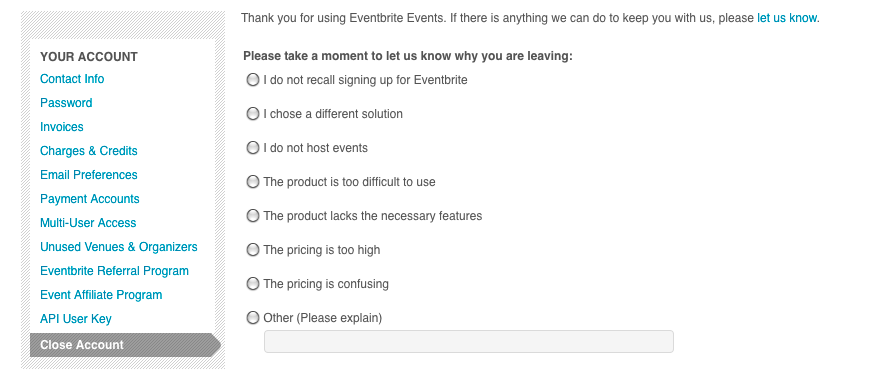Select "I do not recall signing up" radio

(253, 80)
